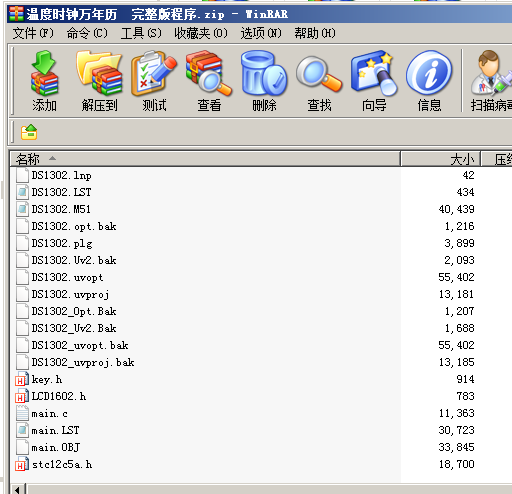Open the 查找 (Find) magnifier tool
512x494 pixels.
coord(319,74)
